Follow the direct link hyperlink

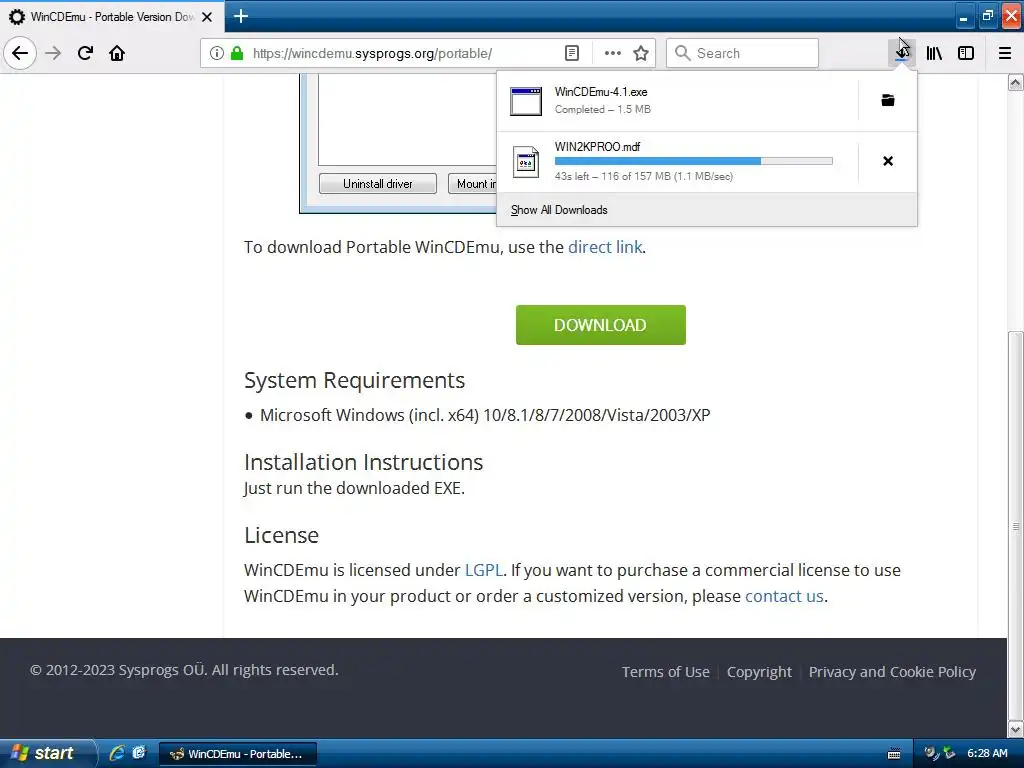605,247
